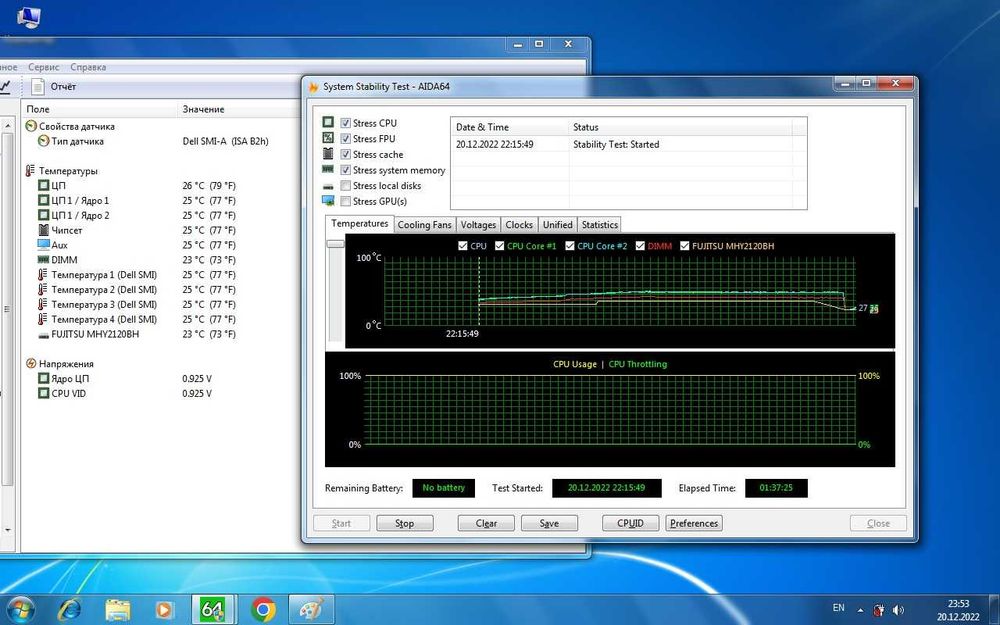Click the GPU monitor icon
Screen dimensions: 1000x625
[x=328, y=201]
